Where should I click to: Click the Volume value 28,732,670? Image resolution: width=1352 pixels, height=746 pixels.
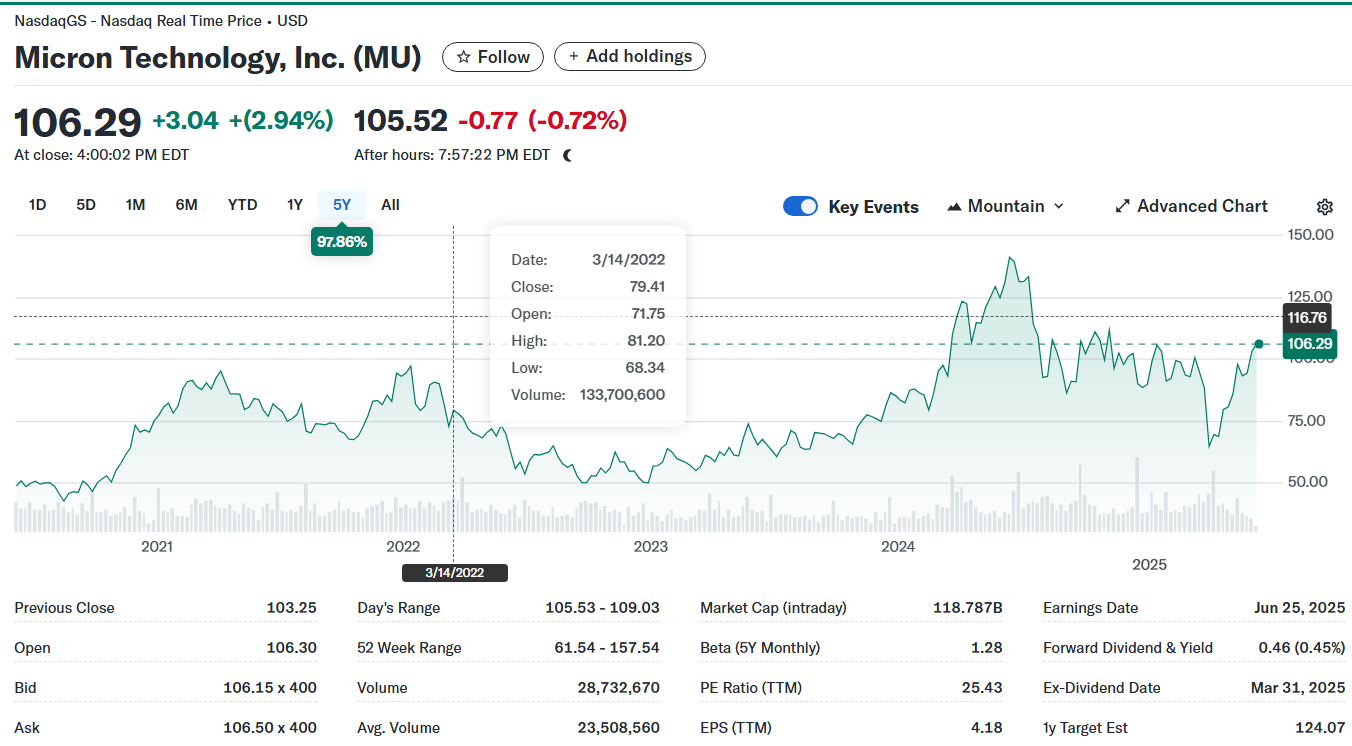(x=618, y=688)
